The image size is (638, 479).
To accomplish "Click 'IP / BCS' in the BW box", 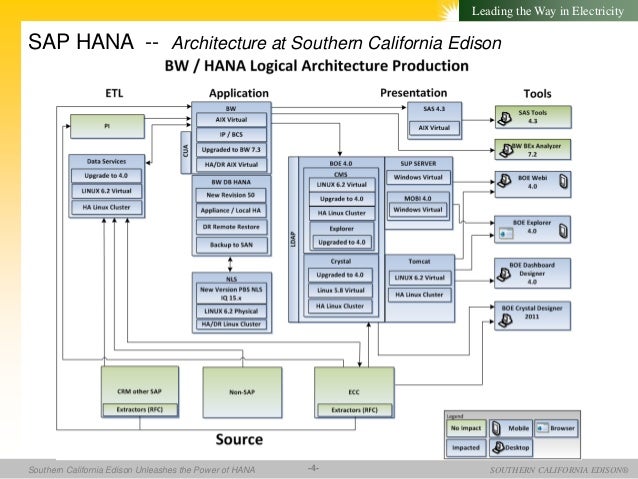I will (x=231, y=134).
